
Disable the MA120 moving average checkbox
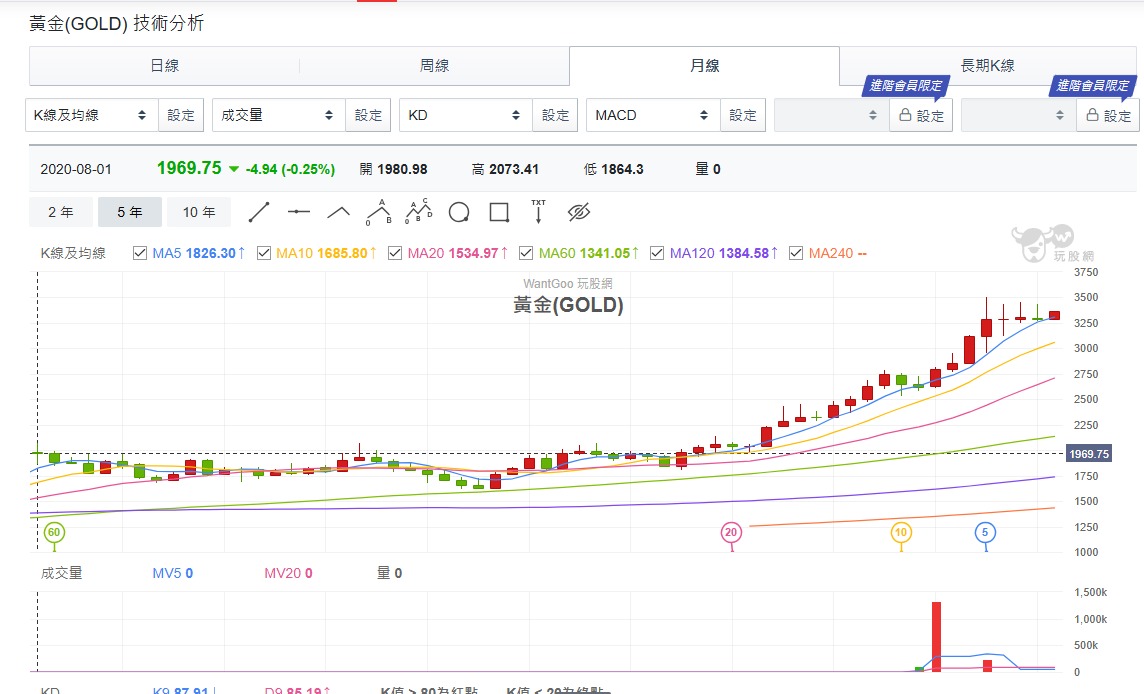(657, 253)
